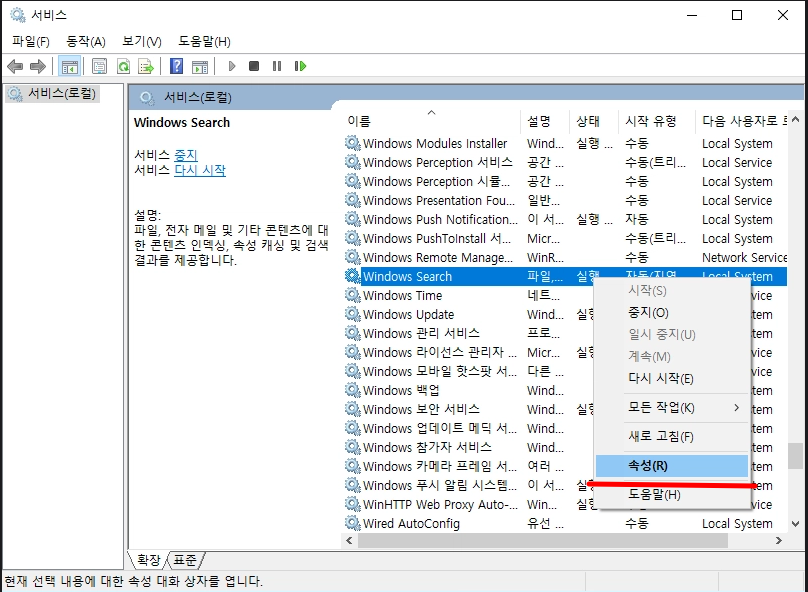The image size is (808, 592).
Task: Click the horizontal scrollbar left arrow
Action: pos(349,540)
